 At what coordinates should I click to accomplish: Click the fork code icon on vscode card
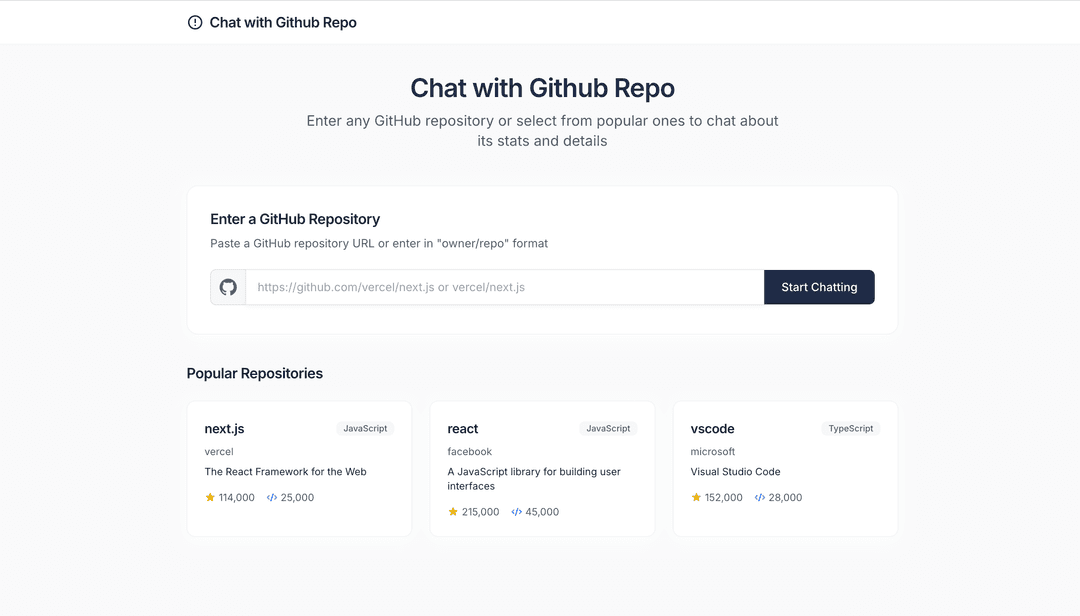(759, 497)
